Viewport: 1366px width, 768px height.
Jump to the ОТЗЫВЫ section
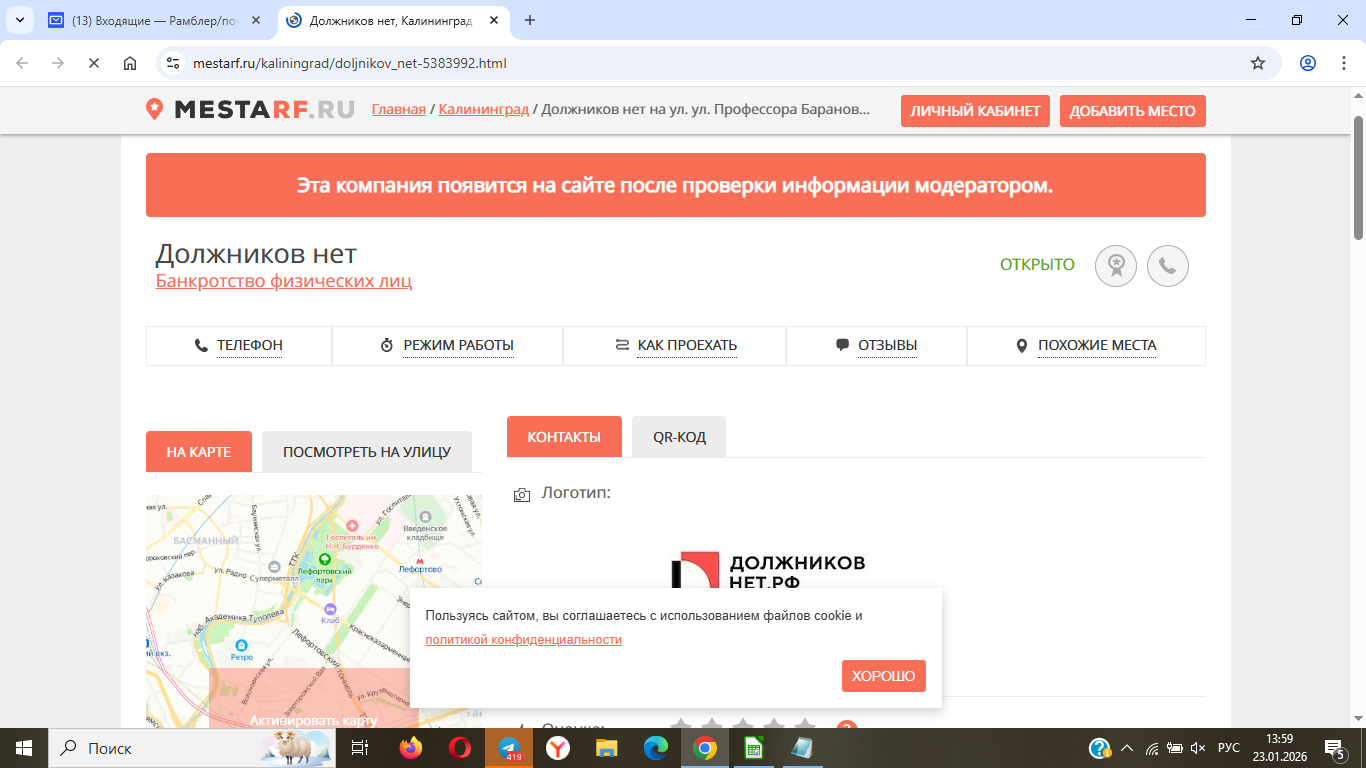pyautogui.click(x=877, y=346)
